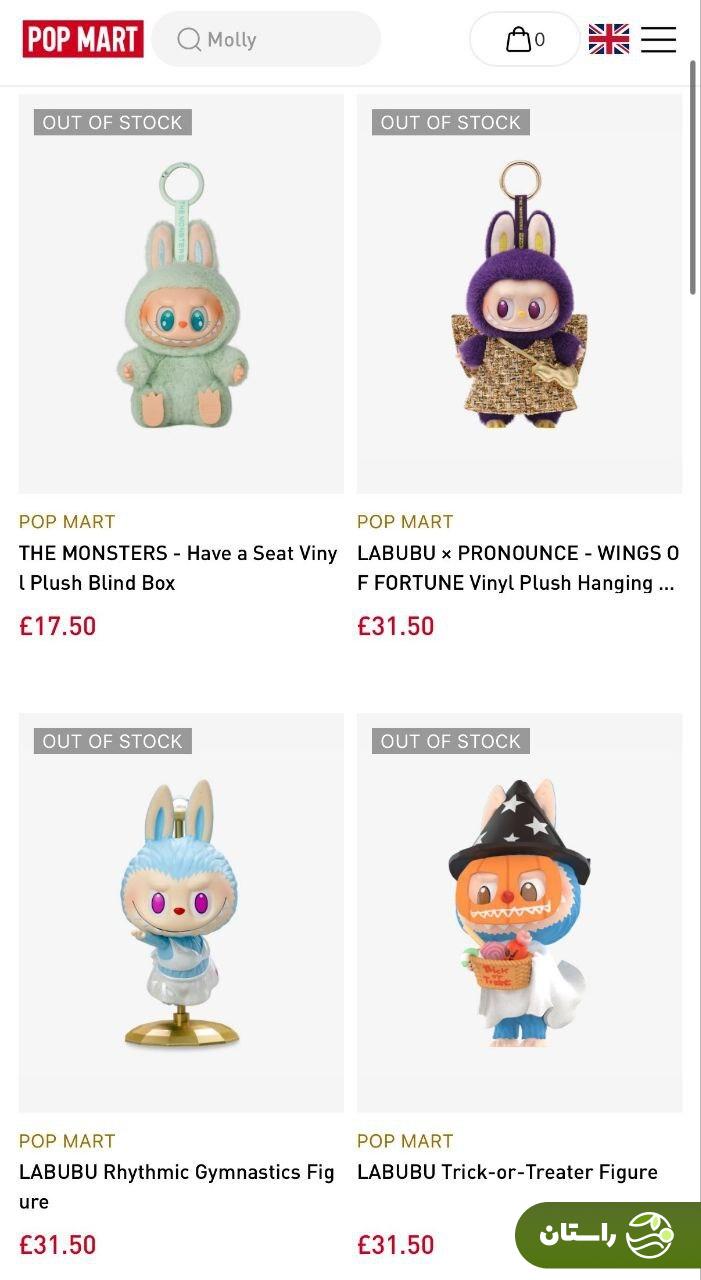Screen dimensions: 701x1280
Task: Open the hamburger menu
Action: point(658,39)
